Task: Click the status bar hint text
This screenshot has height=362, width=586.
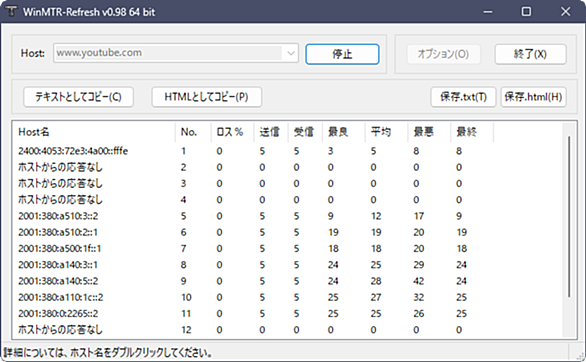Action: click(x=108, y=352)
